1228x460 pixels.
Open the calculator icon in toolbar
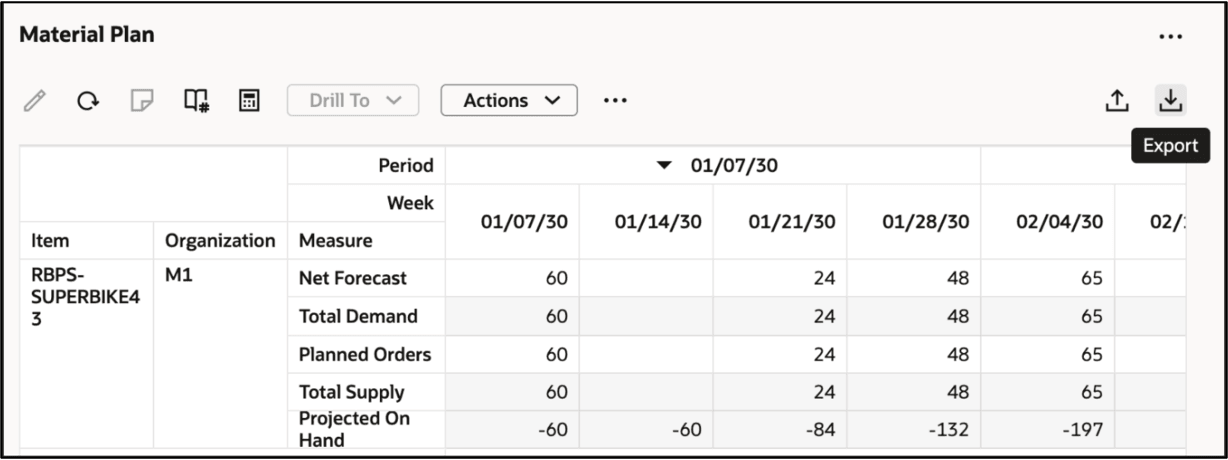click(249, 100)
